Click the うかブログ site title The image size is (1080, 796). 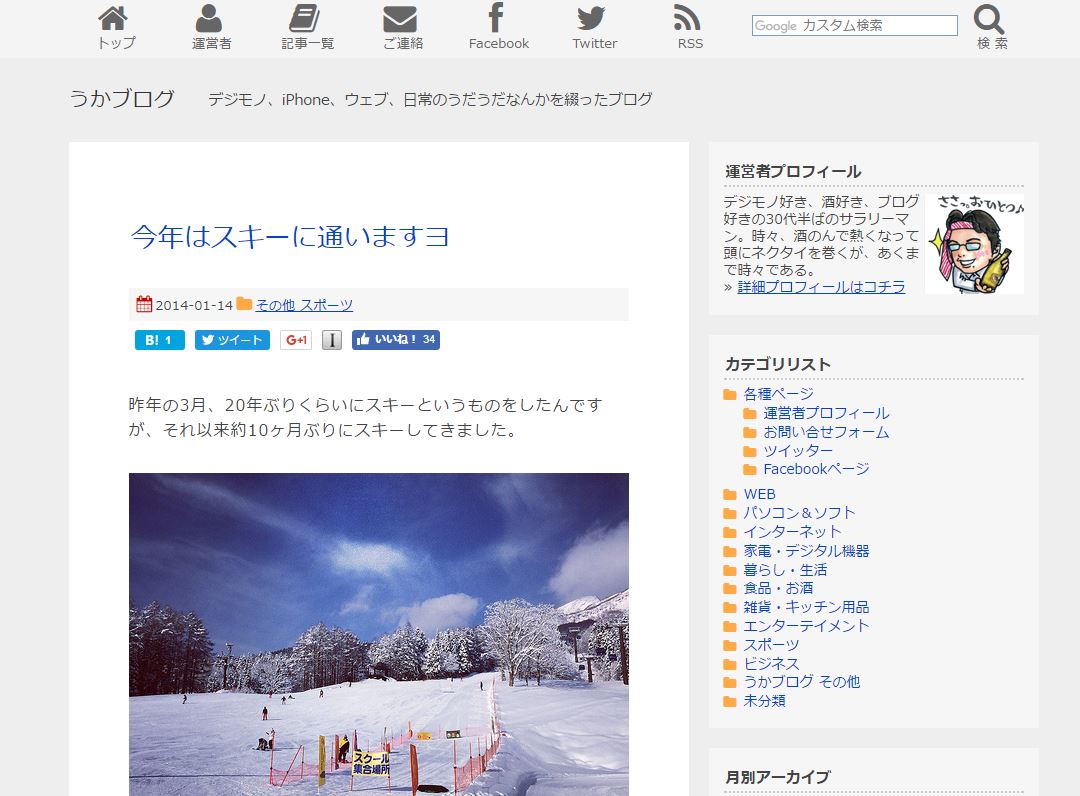click(122, 99)
